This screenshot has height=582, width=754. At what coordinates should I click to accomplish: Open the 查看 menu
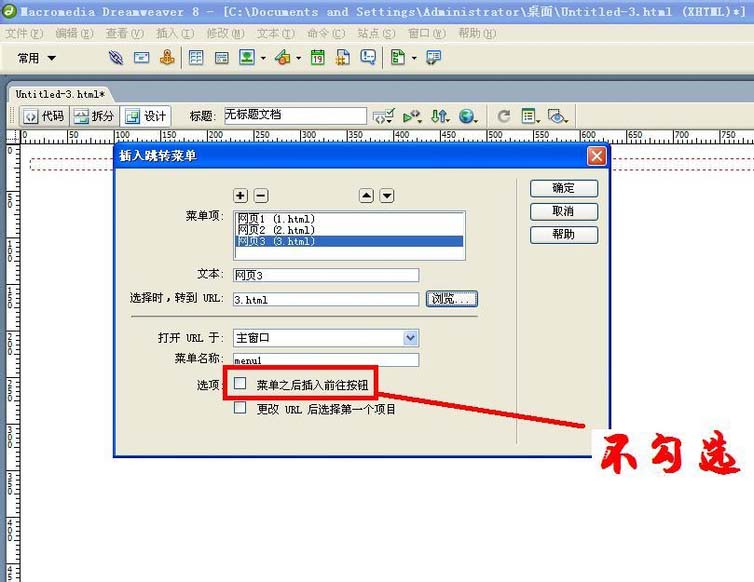tap(125, 33)
